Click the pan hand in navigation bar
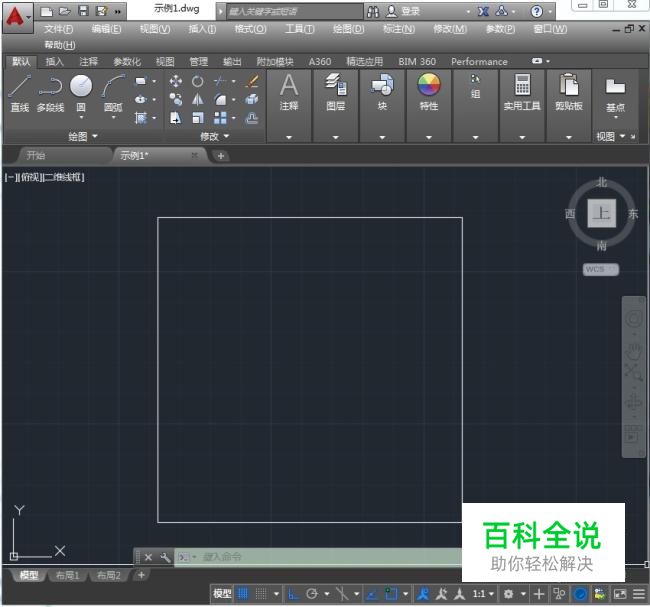Screen dimensions: 650x607 click(633, 350)
